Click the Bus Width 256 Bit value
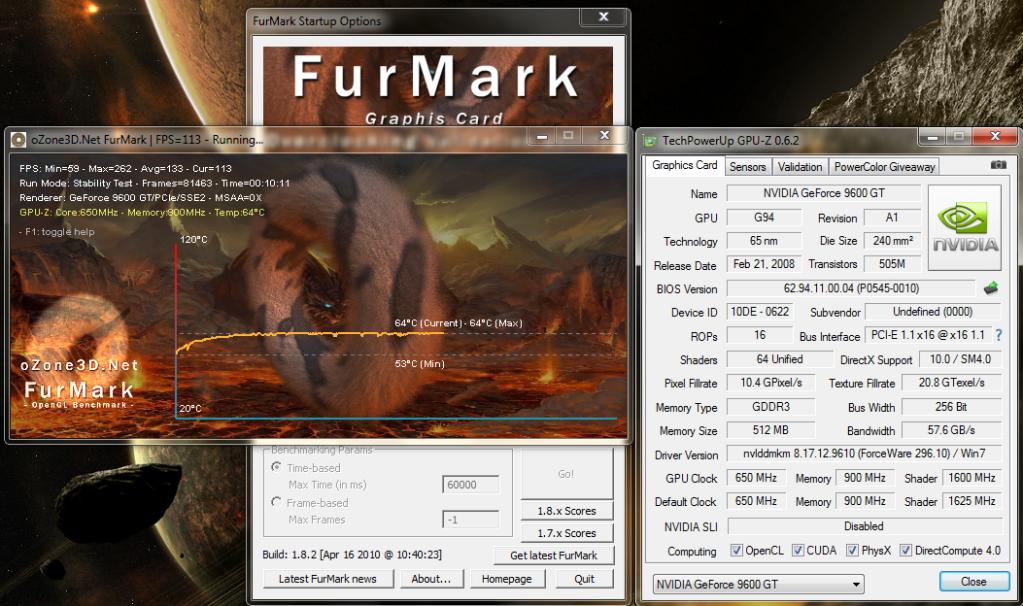Viewport: 1023px width, 606px height. tap(951, 406)
